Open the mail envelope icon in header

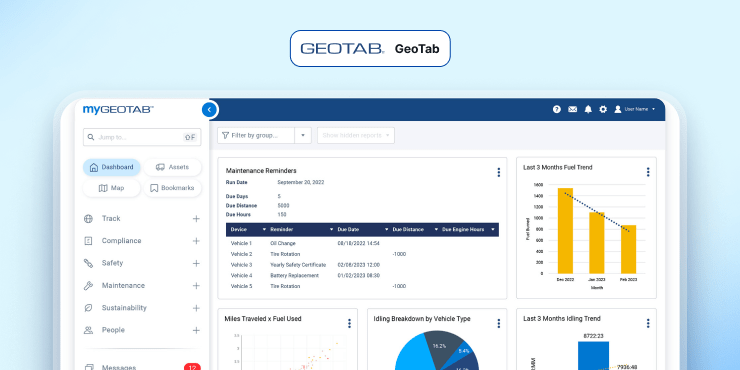tap(572, 109)
